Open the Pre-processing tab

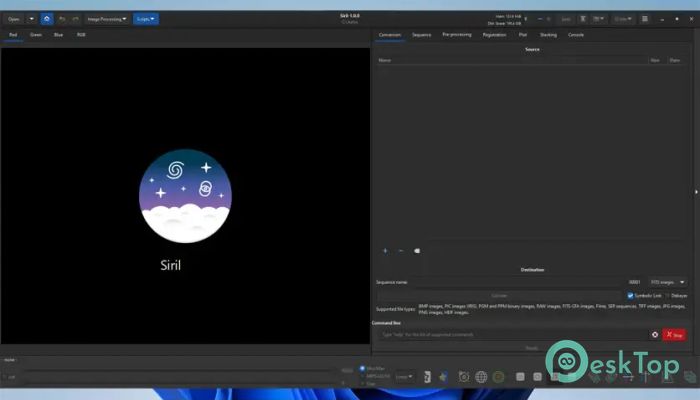pyautogui.click(x=457, y=35)
